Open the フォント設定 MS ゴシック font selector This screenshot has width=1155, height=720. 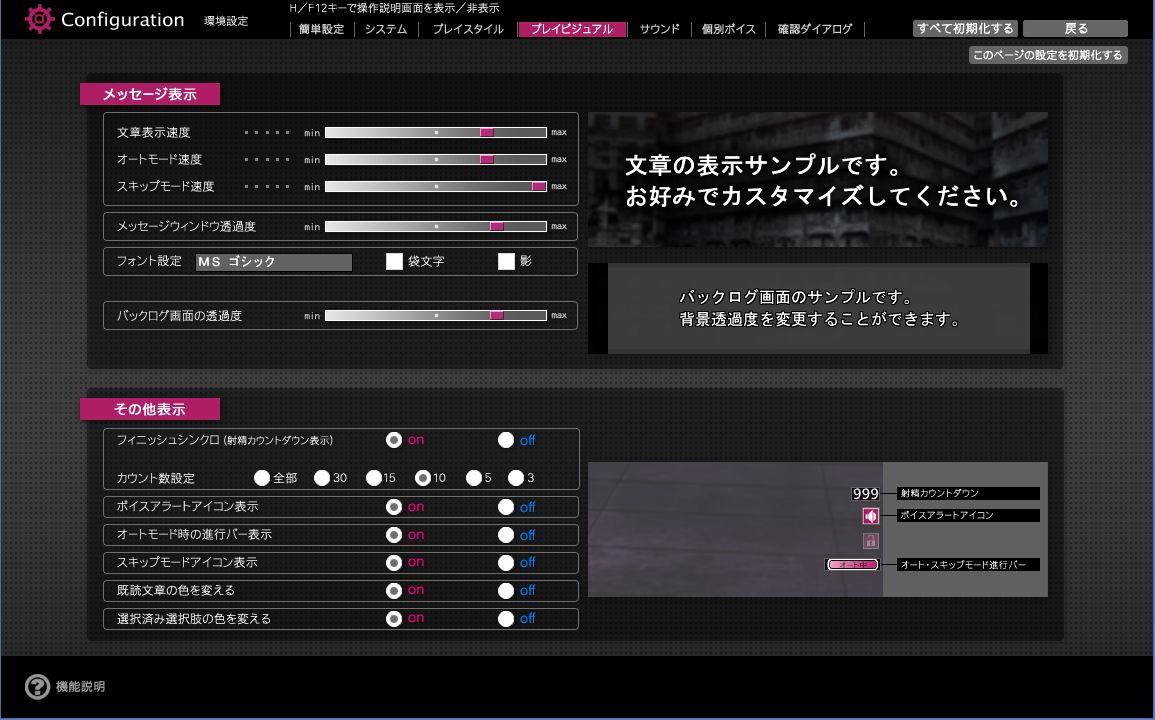point(273,262)
